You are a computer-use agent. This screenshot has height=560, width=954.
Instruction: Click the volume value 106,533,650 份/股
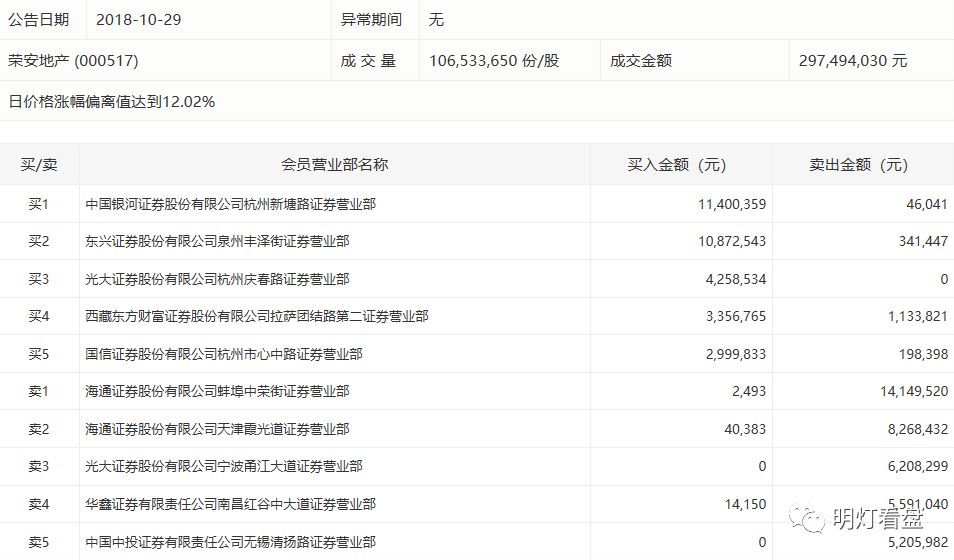(x=494, y=60)
